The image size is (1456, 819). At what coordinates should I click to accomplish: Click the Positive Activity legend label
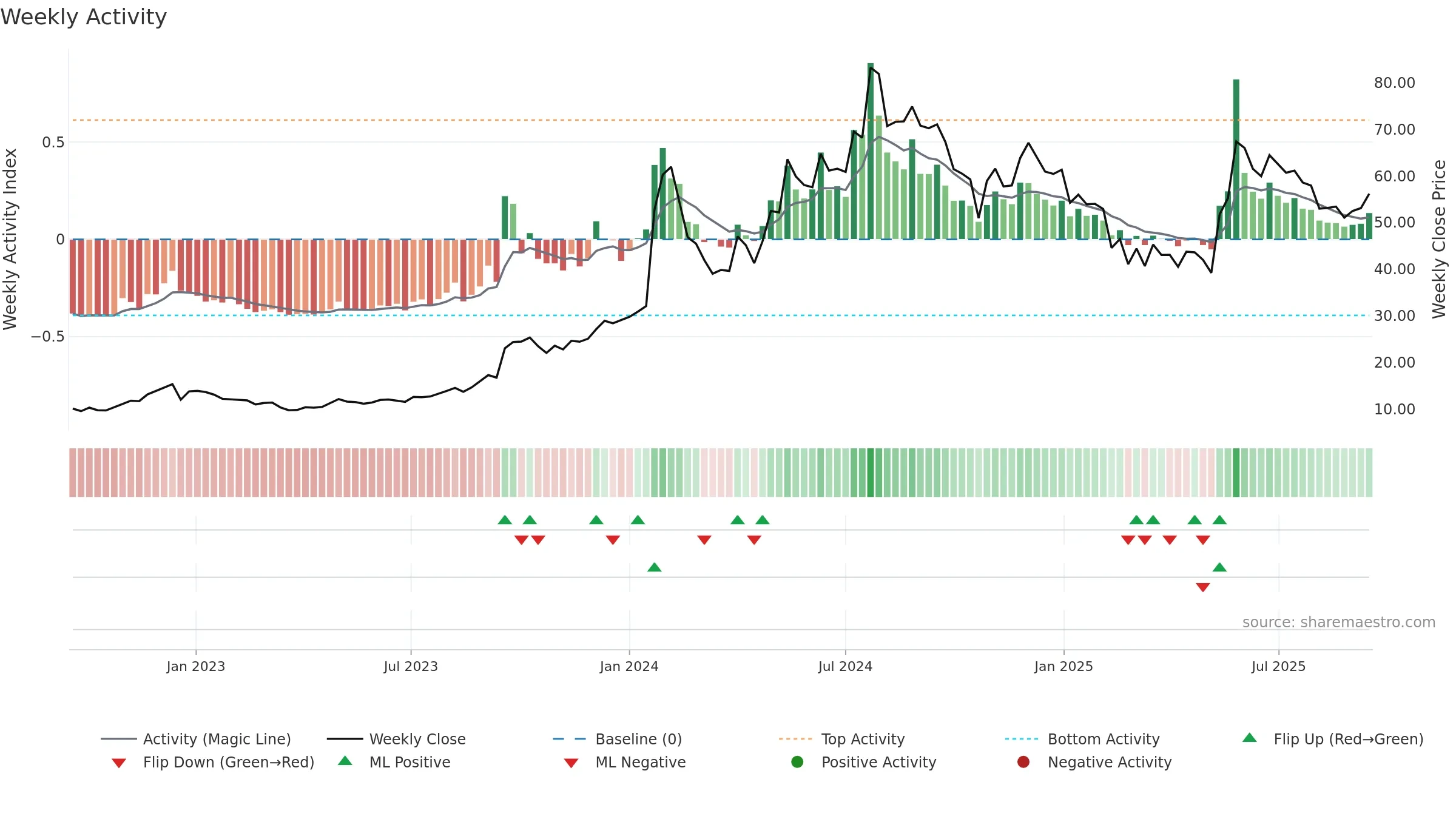tap(879, 762)
